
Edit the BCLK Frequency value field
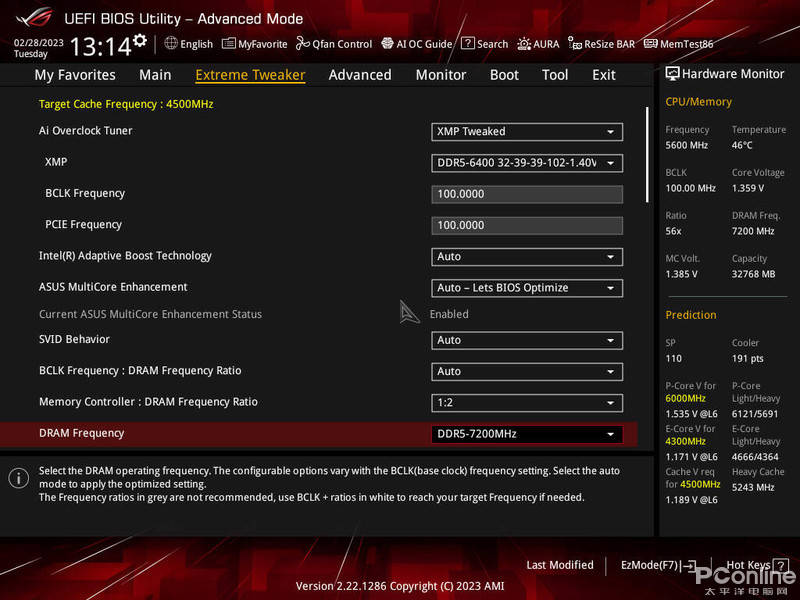527,193
